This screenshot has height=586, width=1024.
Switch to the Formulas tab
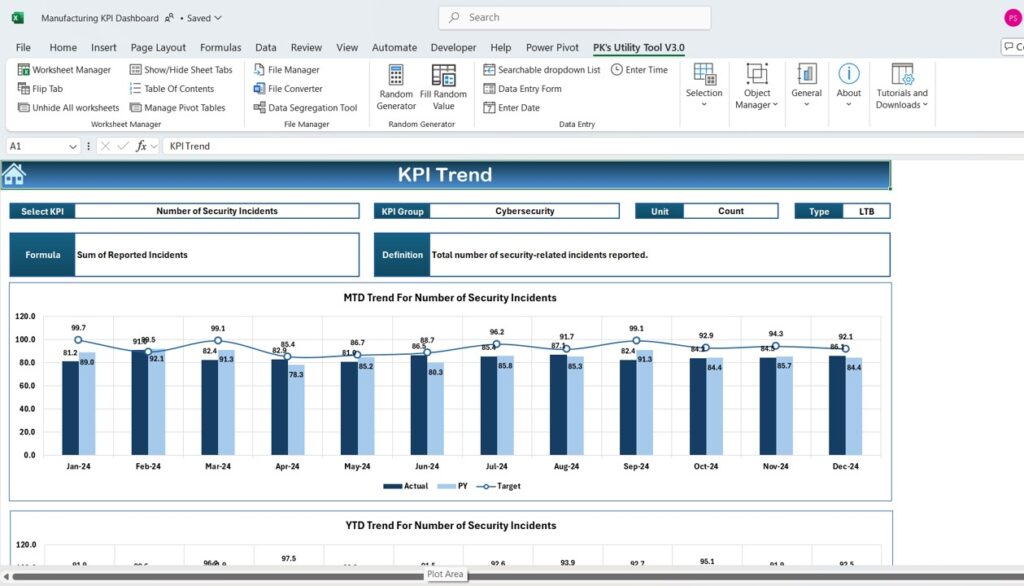(x=220, y=48)
